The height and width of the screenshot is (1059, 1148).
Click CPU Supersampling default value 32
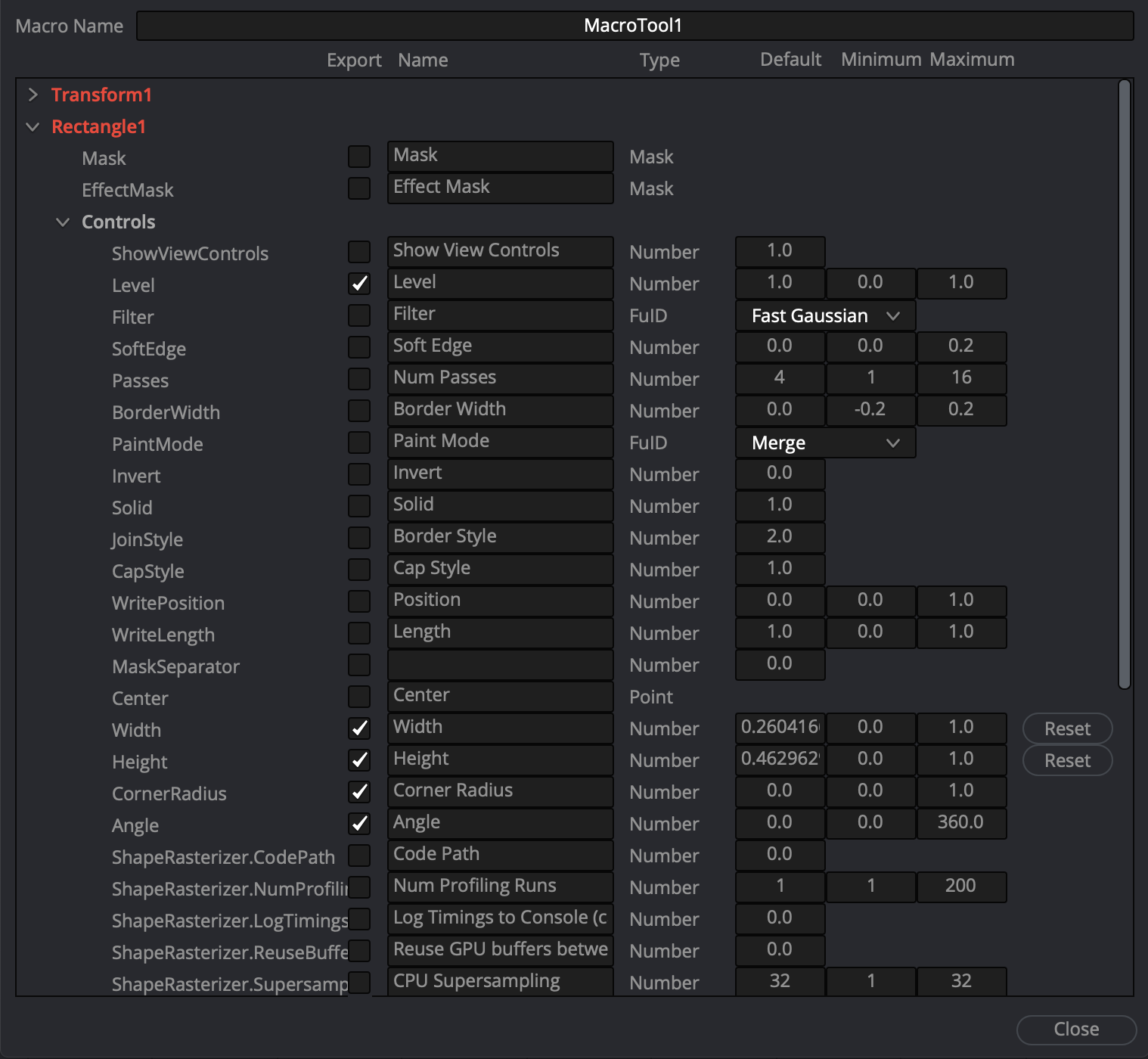click(x=780, y=983)
